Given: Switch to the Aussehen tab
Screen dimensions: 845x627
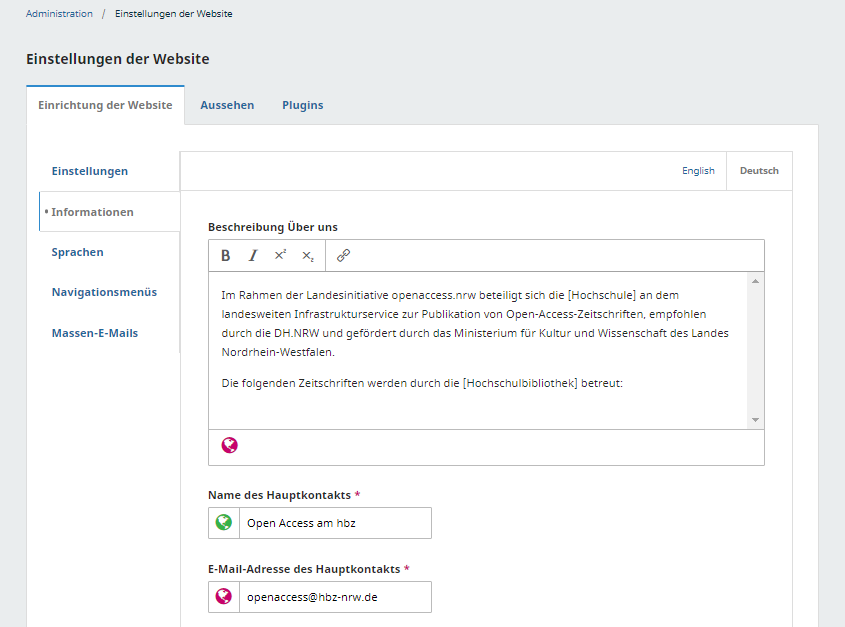Looking at the screenshot, I should point(227,105).
